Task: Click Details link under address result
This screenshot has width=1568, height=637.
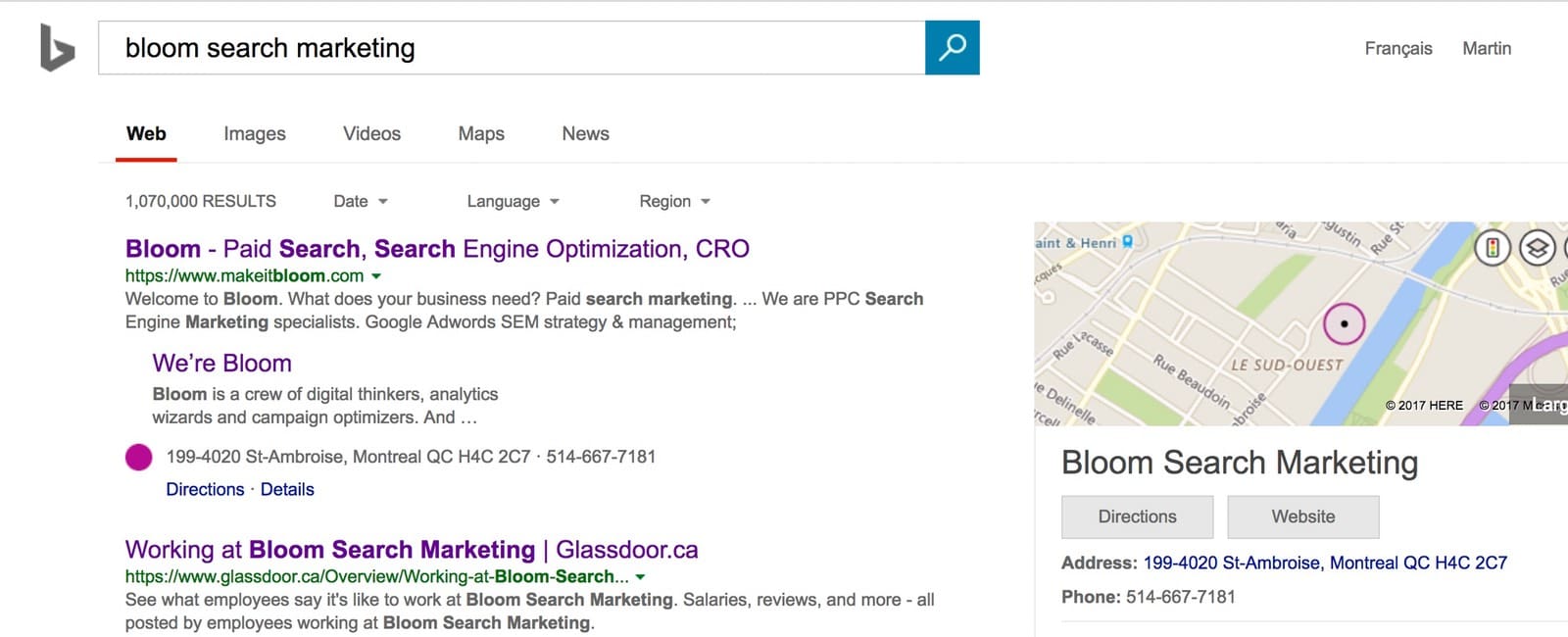Action: [x=287, y=489]
